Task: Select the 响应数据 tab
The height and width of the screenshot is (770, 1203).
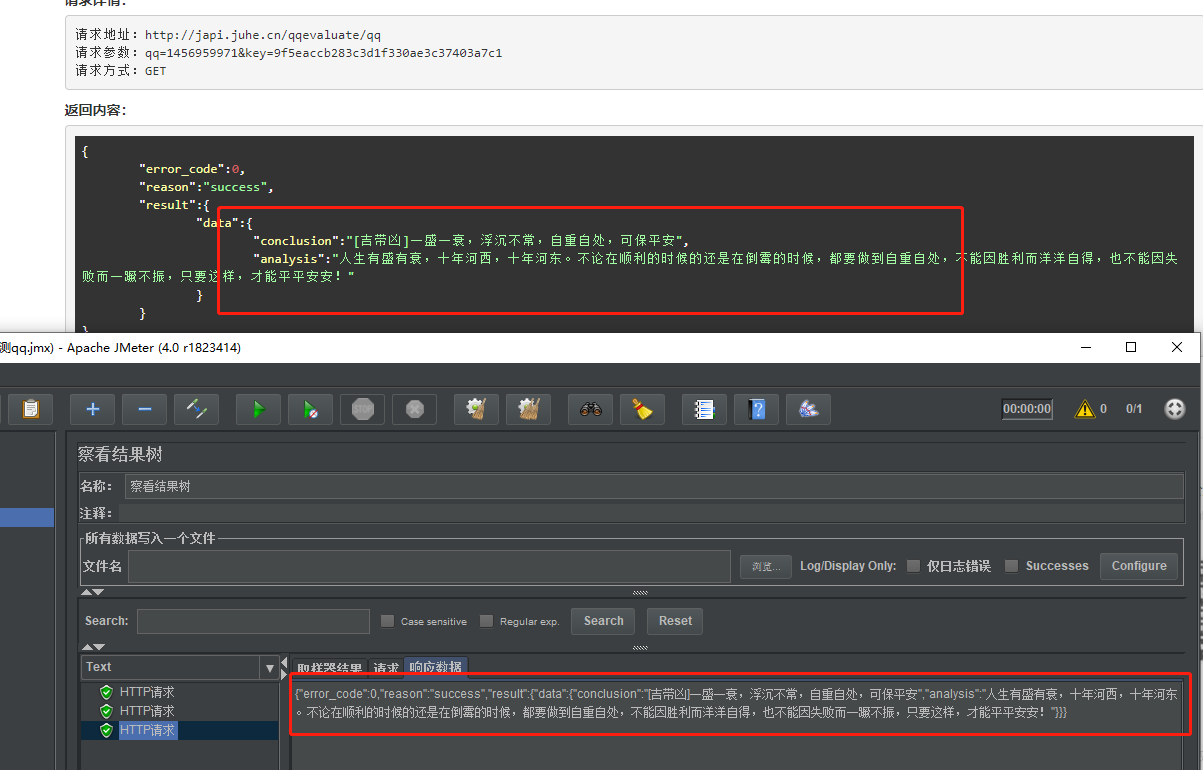Action: (x=436, y=668)
